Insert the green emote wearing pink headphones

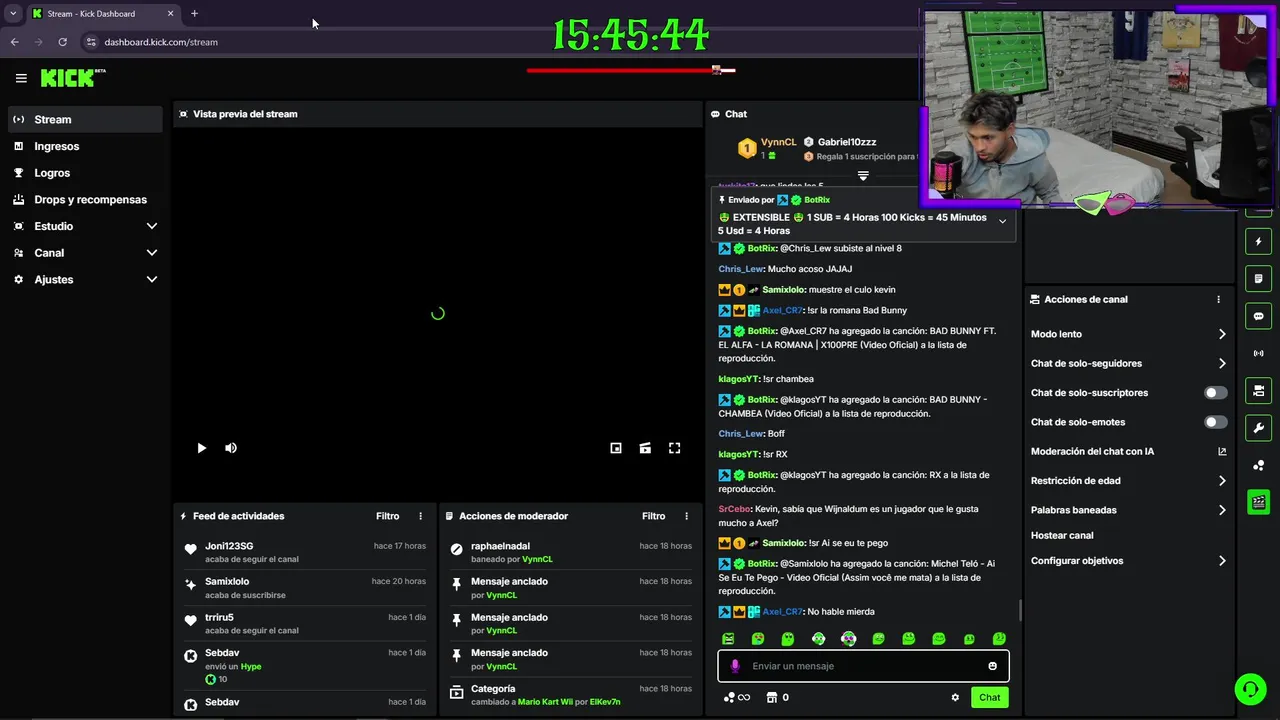pos(849,639)
